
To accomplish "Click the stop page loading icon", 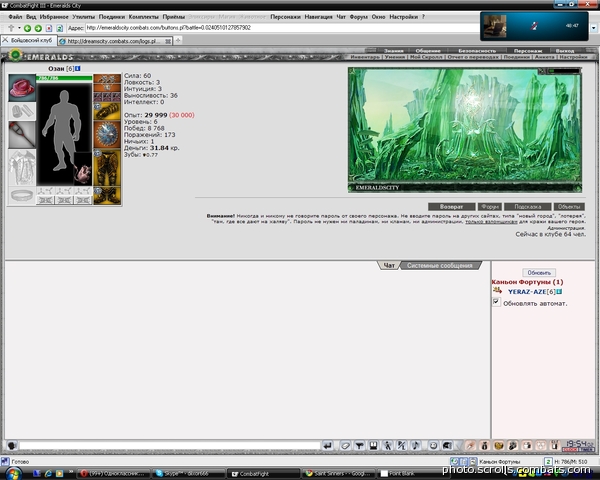I will [49, 28].
